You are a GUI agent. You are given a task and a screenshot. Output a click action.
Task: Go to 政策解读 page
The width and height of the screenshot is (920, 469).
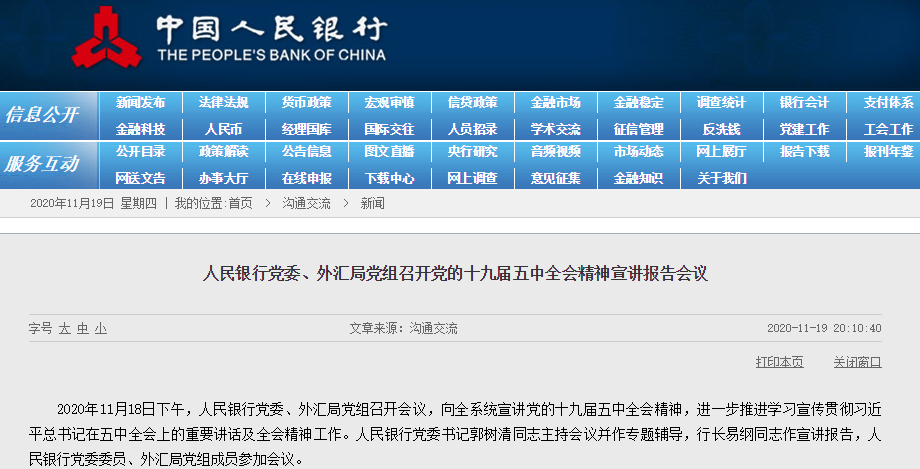(x=224, y=151)
